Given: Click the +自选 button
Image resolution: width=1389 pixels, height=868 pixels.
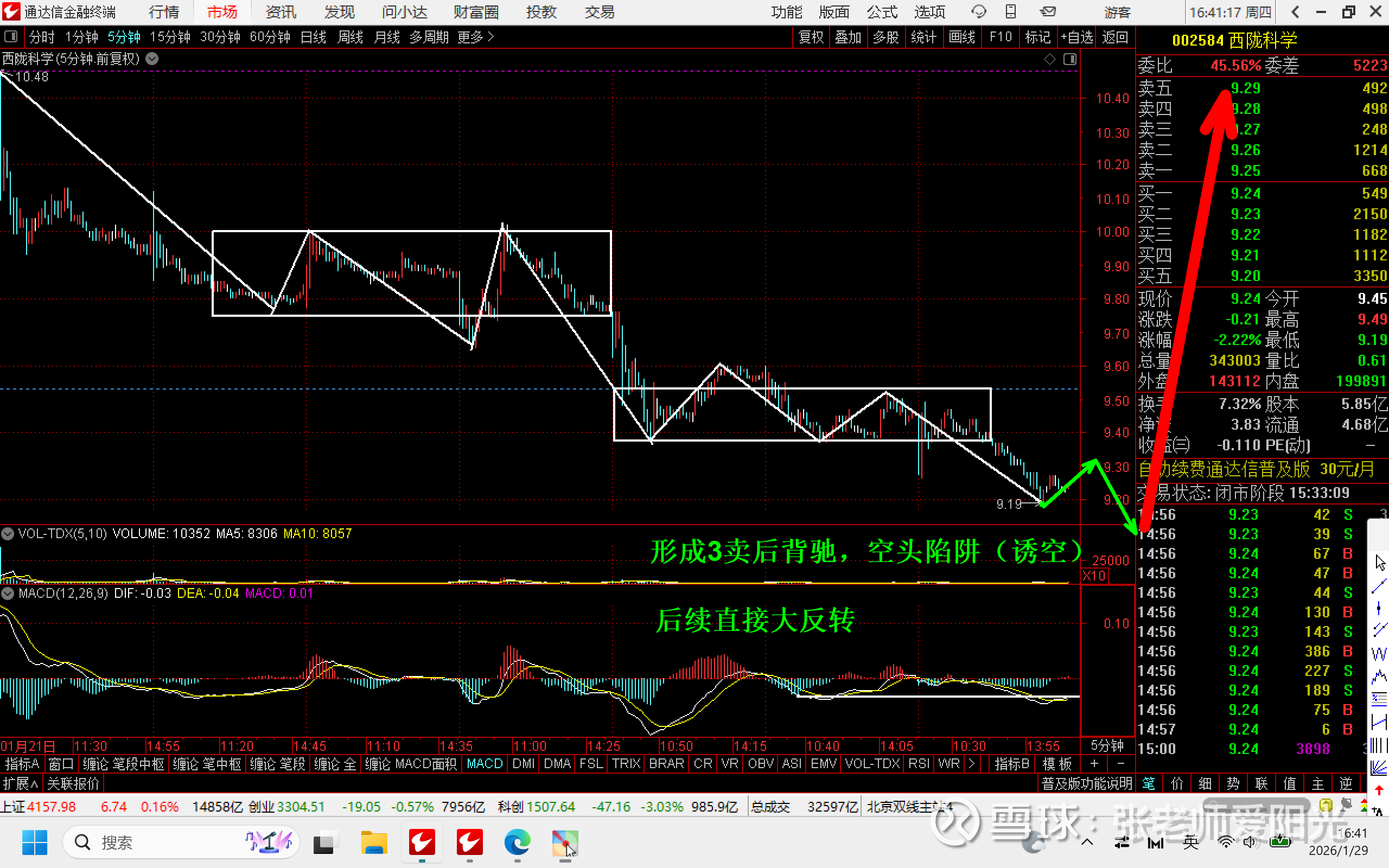Looking at the screenshot, I should click(x=1078, y=37).
